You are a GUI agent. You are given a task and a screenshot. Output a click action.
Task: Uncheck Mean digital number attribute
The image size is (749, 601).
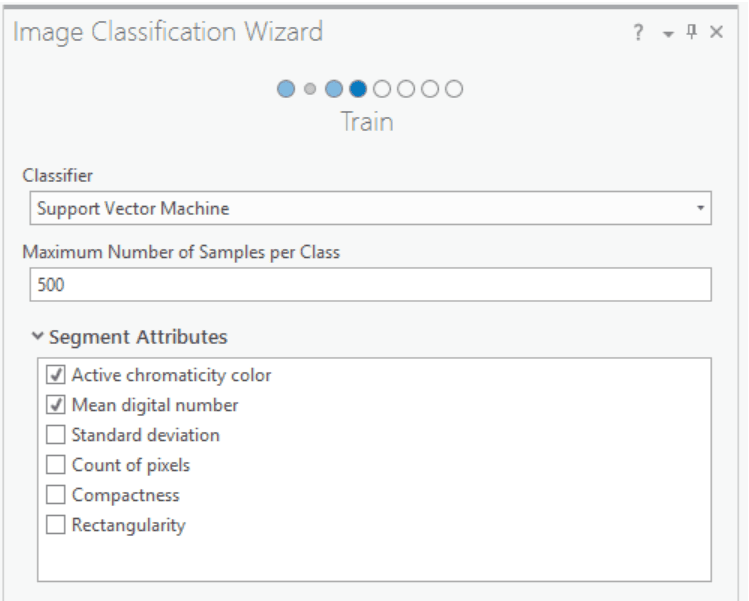pyautogui.click(x=54, y=406)
